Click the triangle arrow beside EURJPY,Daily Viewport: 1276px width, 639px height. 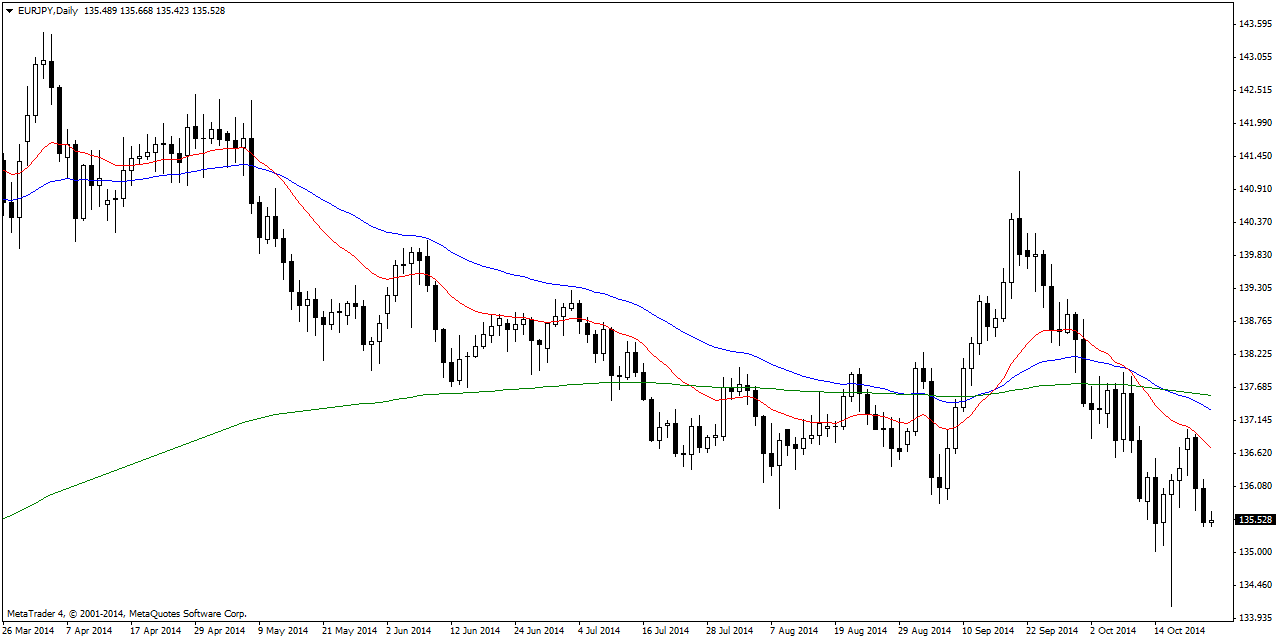(x=9, y=10)
